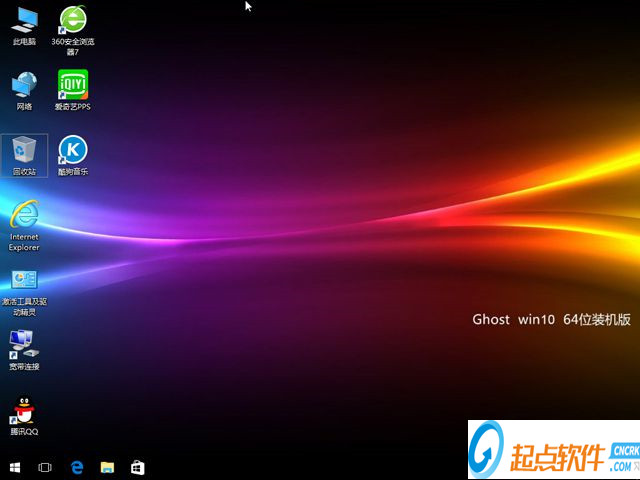Open Task View from the taskbar

[x=45, y=467]
